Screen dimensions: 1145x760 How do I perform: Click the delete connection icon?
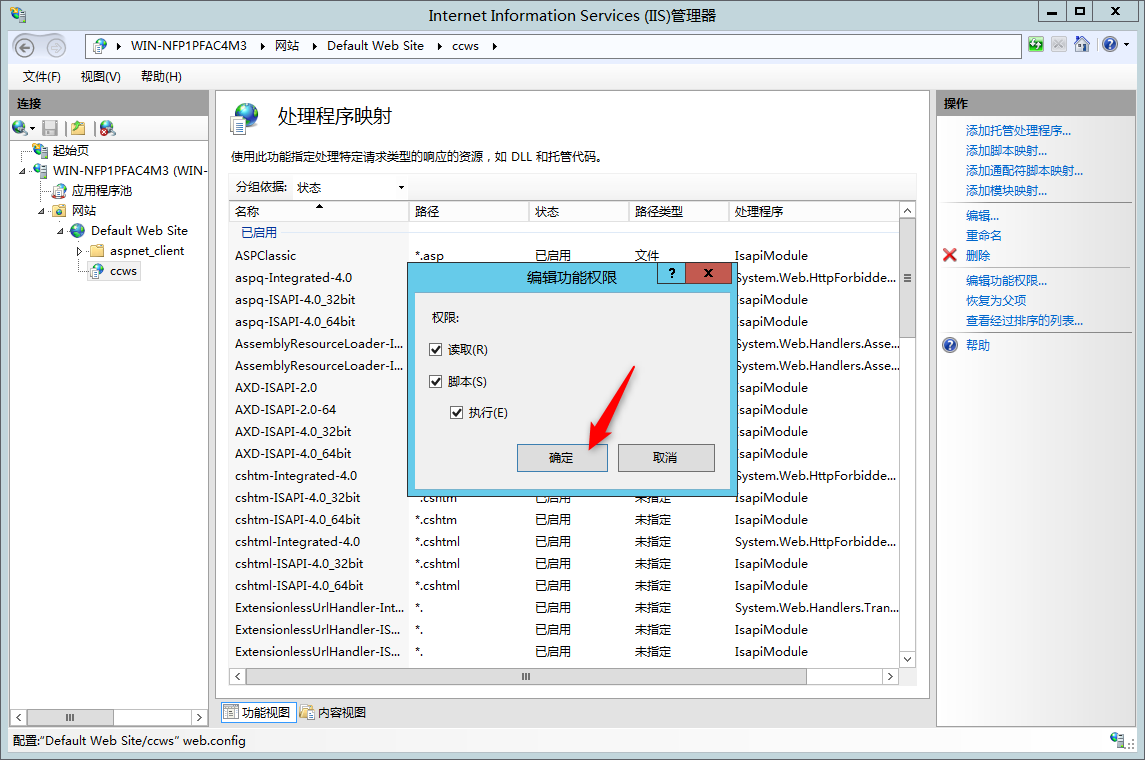coord(107,128)
